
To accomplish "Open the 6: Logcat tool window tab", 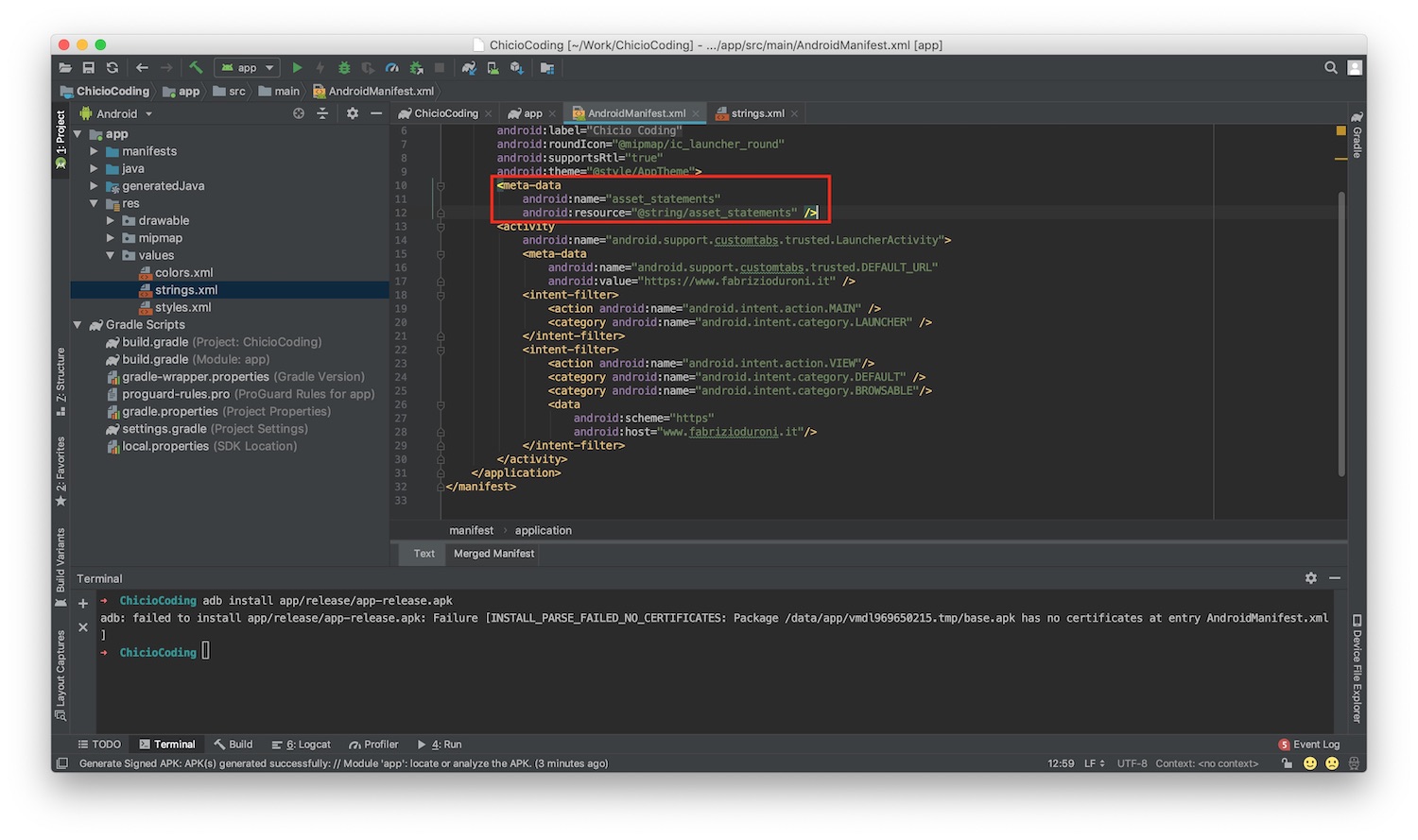I will (302, 745).
